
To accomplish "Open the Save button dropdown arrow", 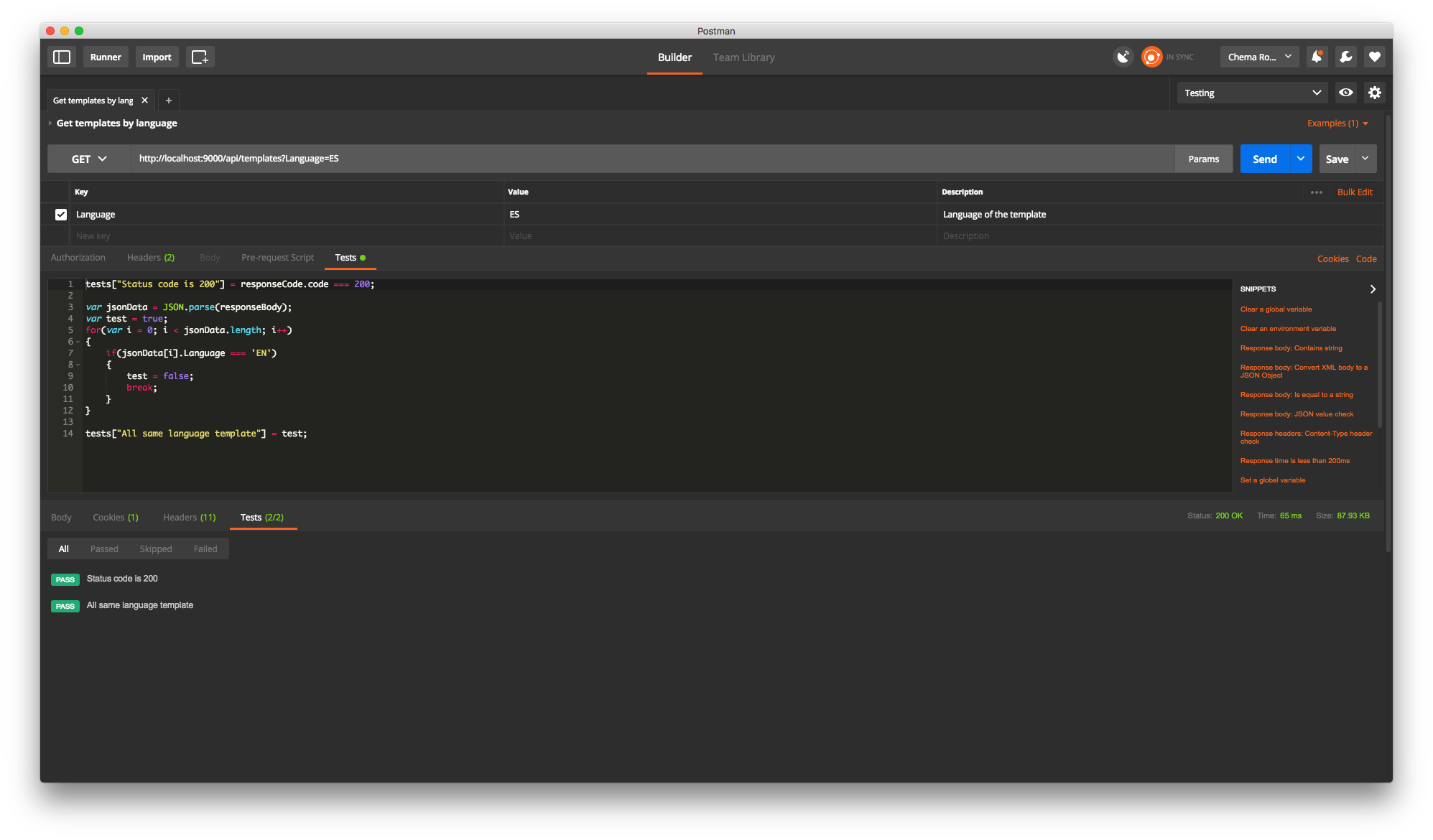I will point(1365,159).
